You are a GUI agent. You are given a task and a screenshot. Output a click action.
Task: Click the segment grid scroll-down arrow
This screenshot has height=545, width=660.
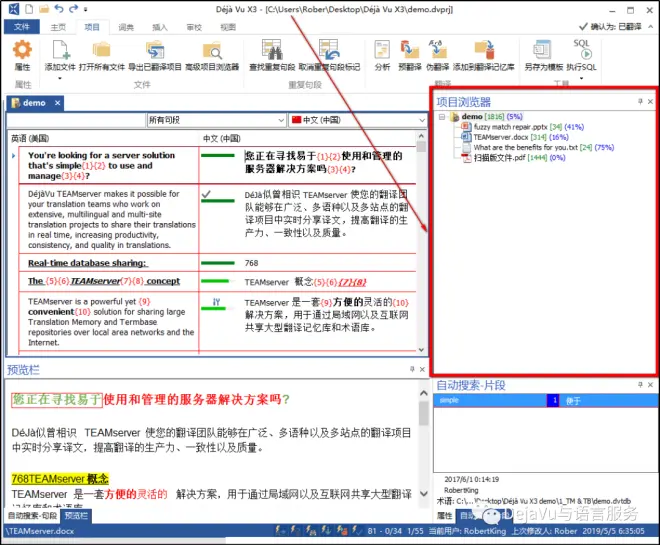(x=421, y=350)
